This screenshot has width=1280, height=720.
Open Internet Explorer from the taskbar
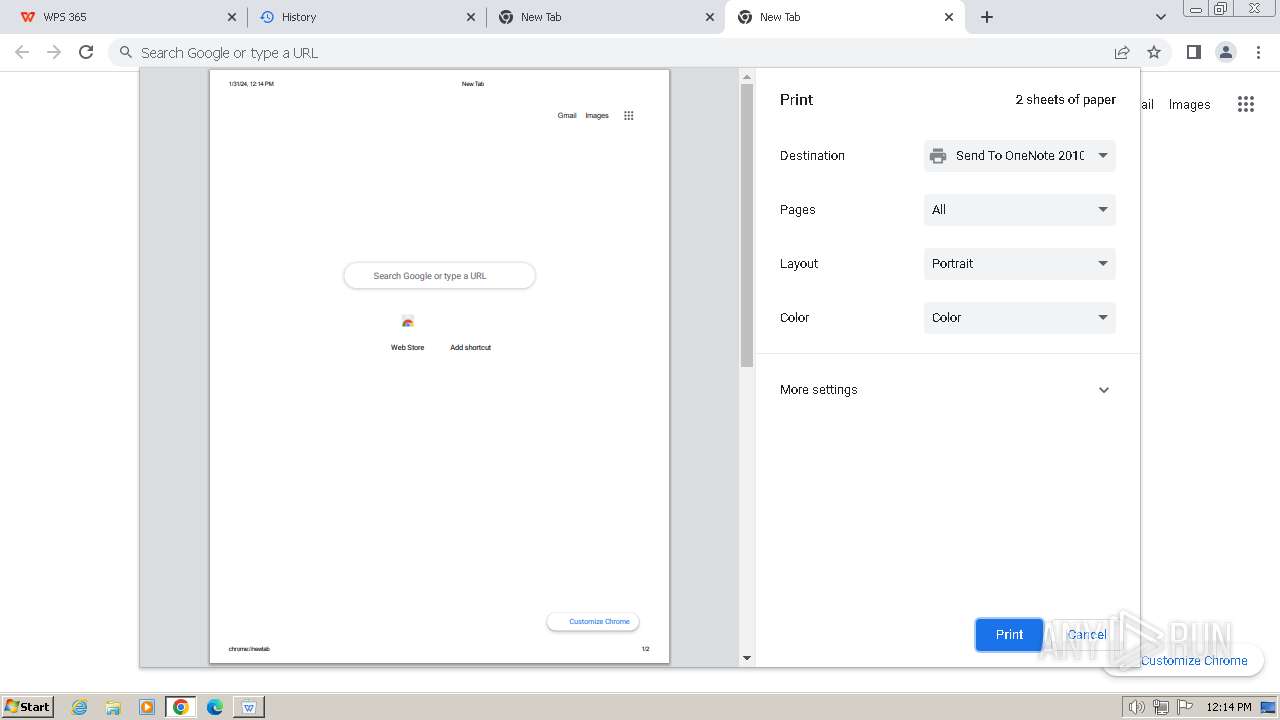click(x=79, y=707)
